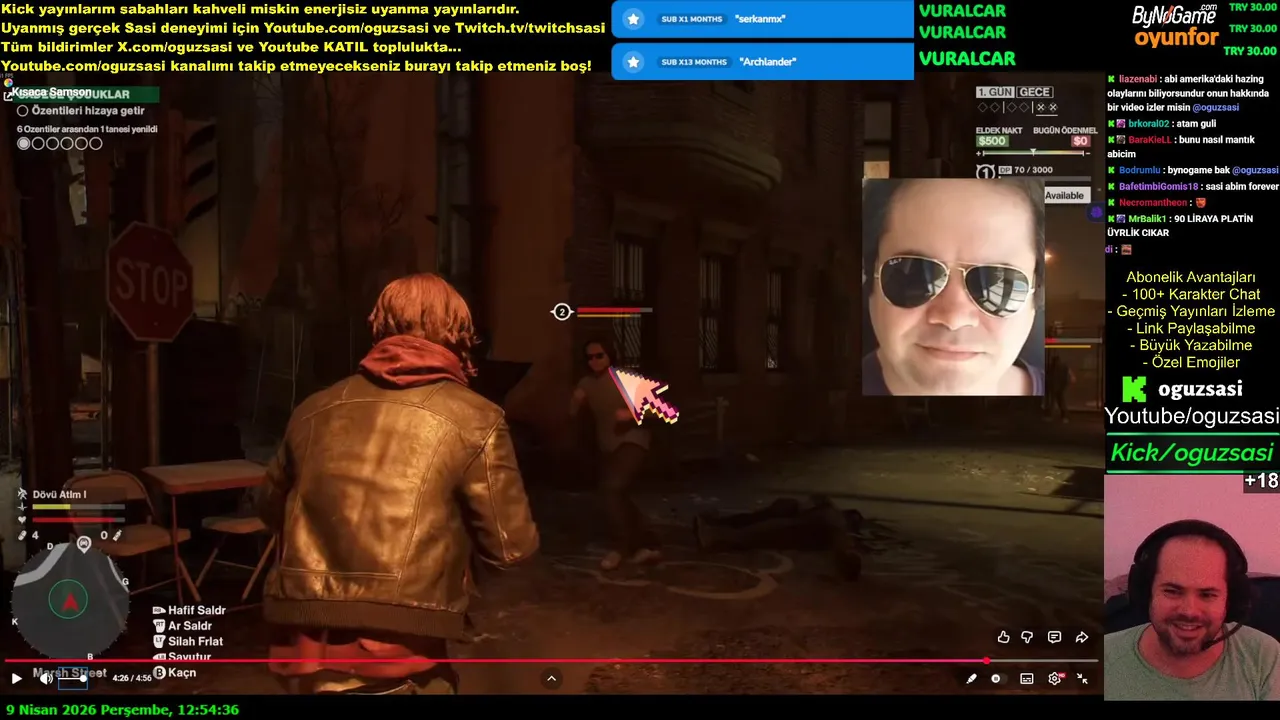
Task: Click the Youtube/oguzsasi text
Action: 1191,416
